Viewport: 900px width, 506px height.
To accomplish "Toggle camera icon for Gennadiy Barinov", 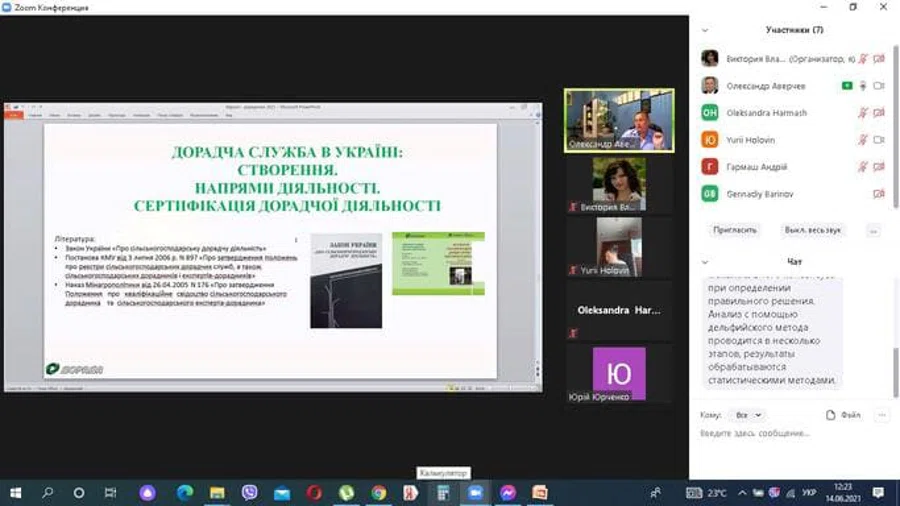I will 879,194.
